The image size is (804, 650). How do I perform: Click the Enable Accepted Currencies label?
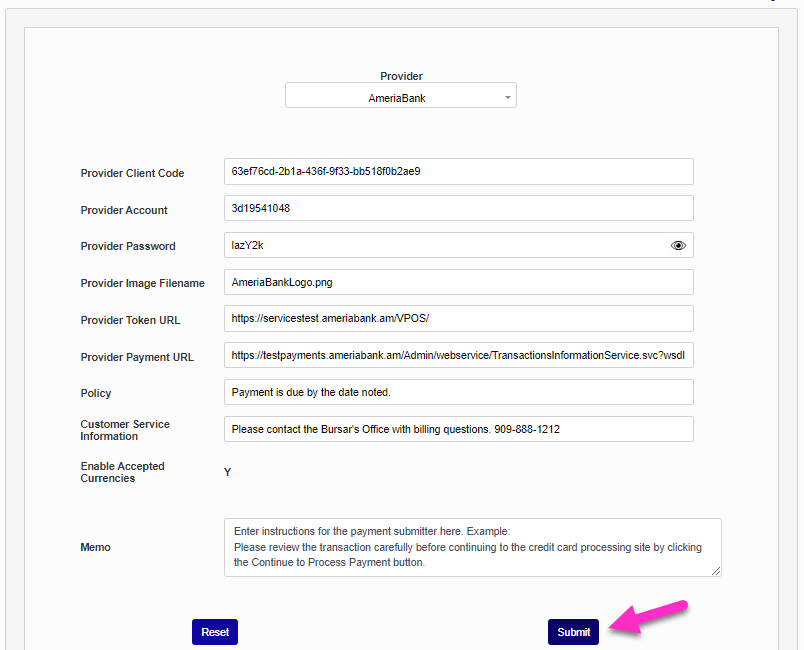123,472
